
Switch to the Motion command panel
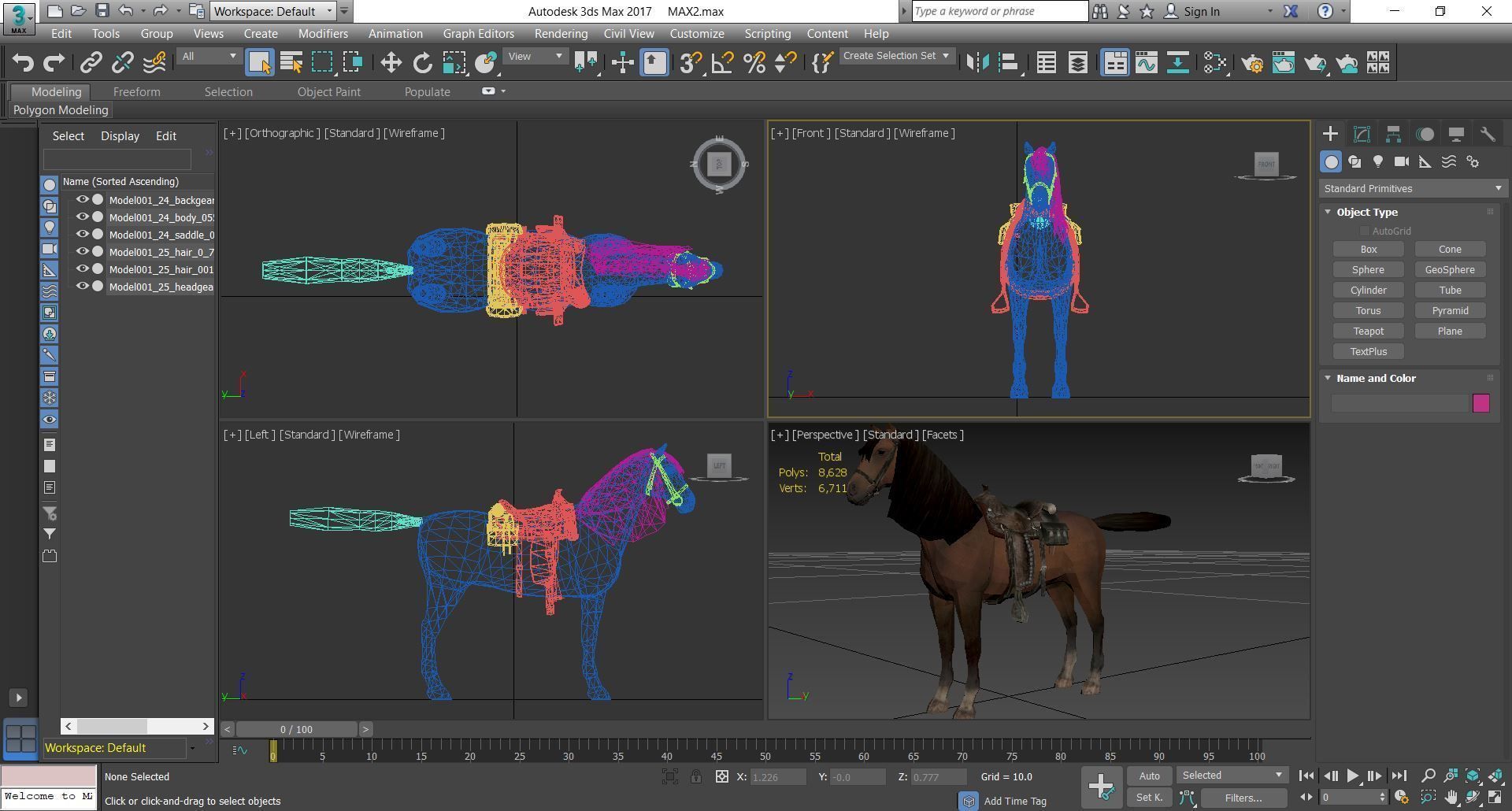click(x=1425, y=134)
